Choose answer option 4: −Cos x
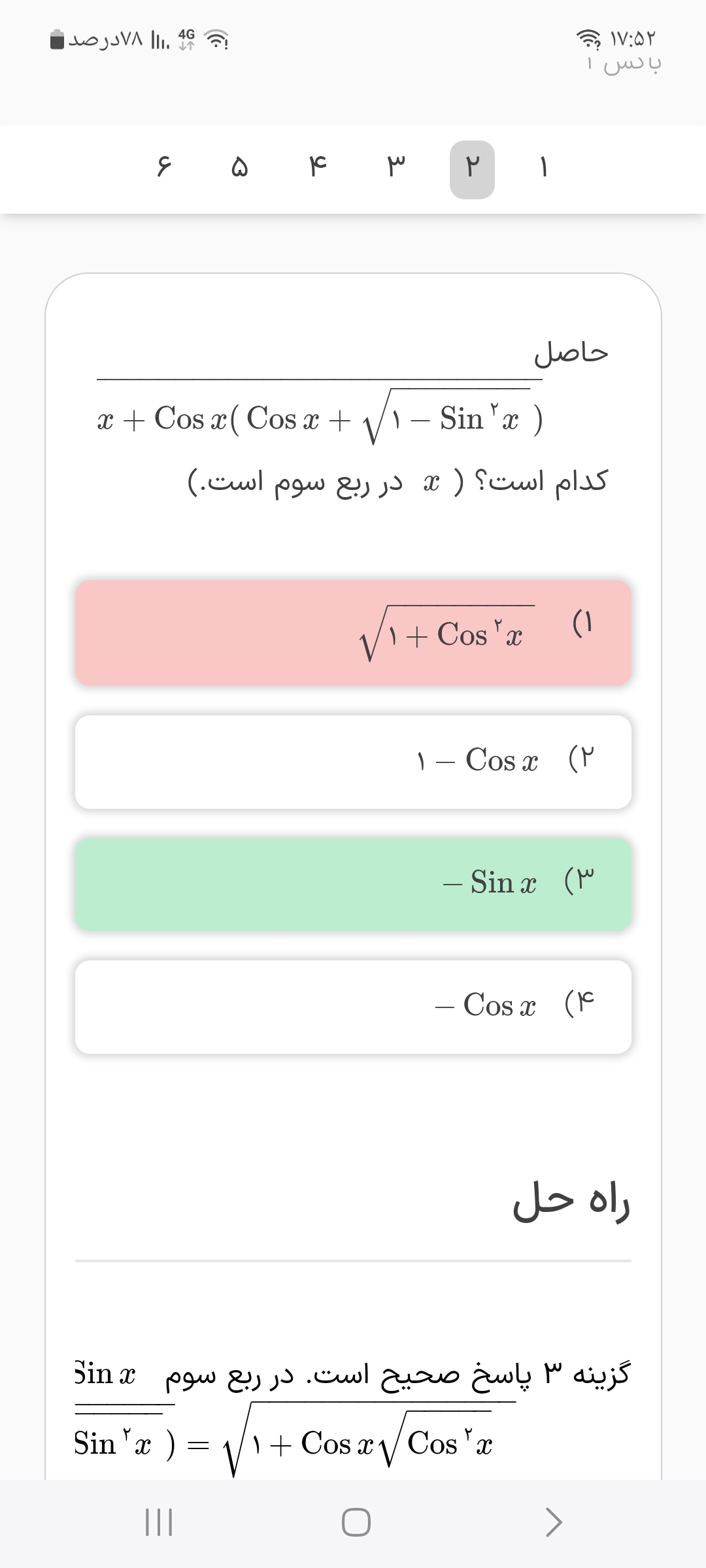This screenshot has height=1568, width=706. click(x=353, y=1006)
